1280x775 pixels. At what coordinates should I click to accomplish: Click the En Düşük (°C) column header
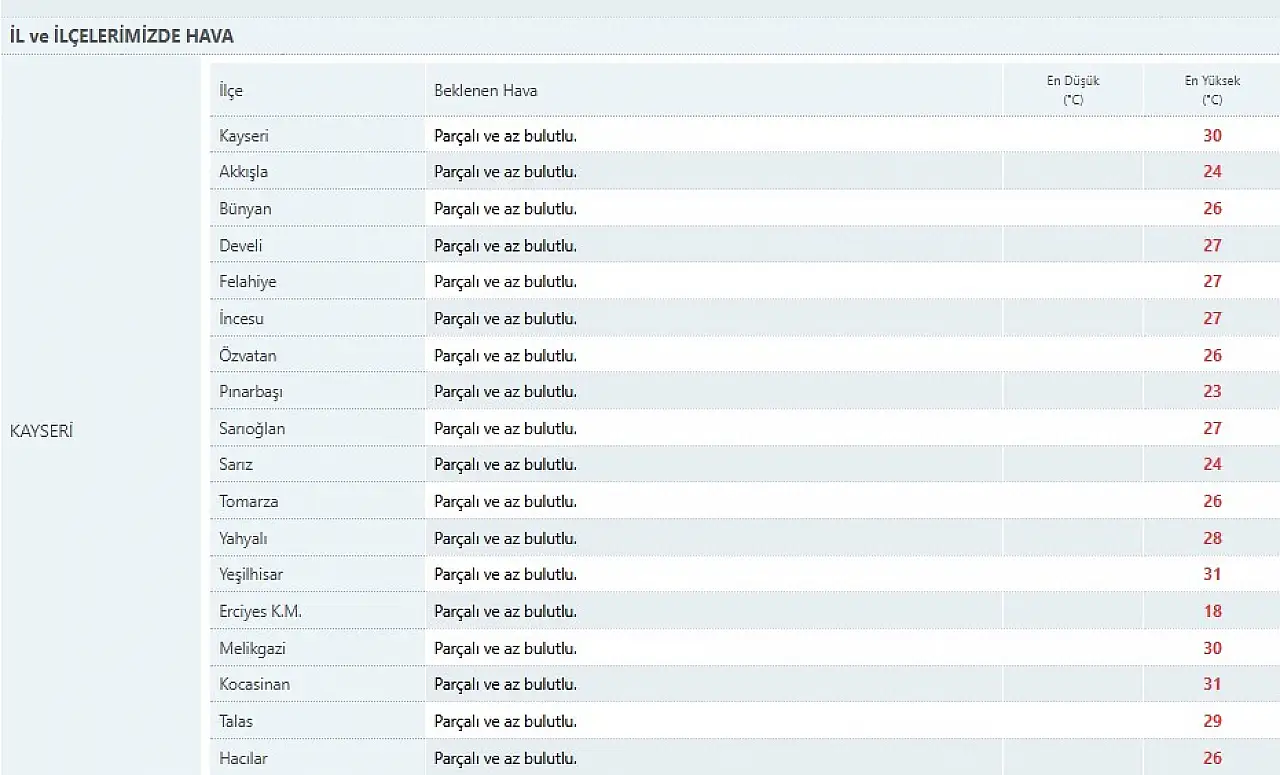pos(1073,90)
